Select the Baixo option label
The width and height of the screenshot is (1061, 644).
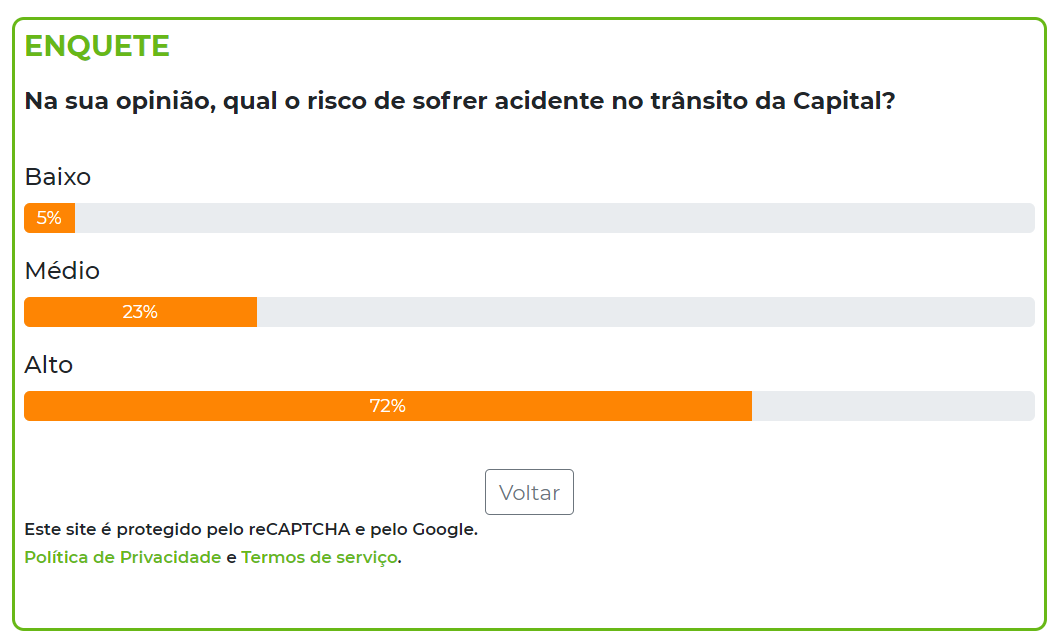[x=58, y=177]
